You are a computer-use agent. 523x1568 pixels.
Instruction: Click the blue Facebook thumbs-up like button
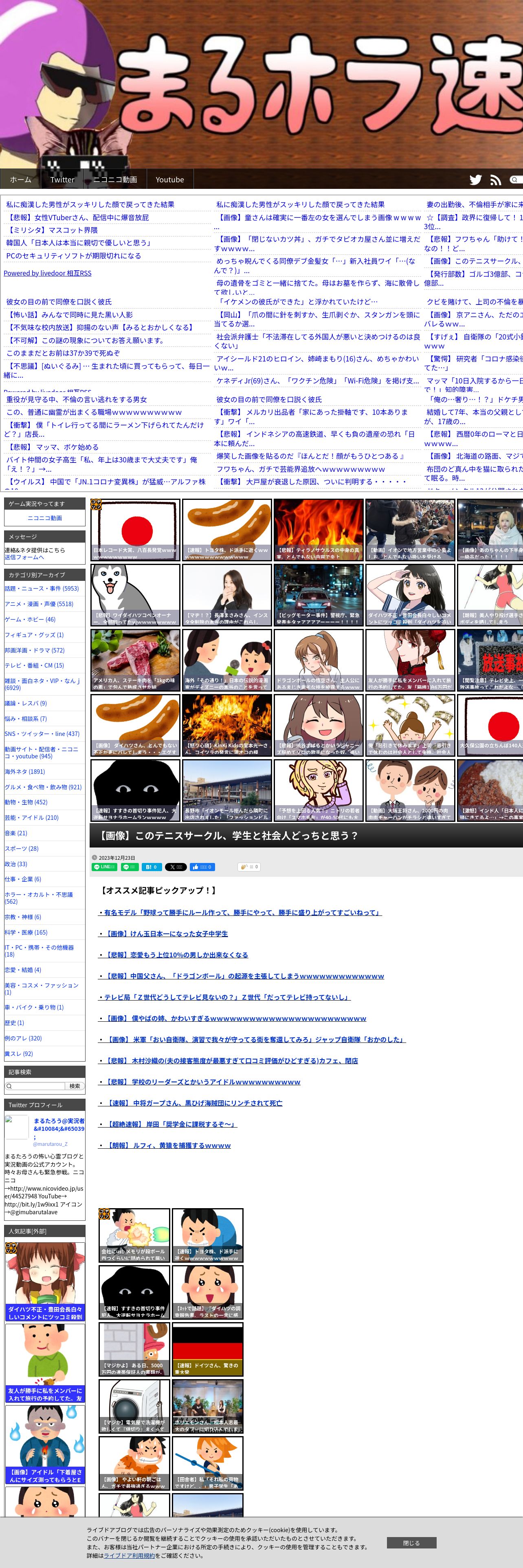[x=202, y=867]
